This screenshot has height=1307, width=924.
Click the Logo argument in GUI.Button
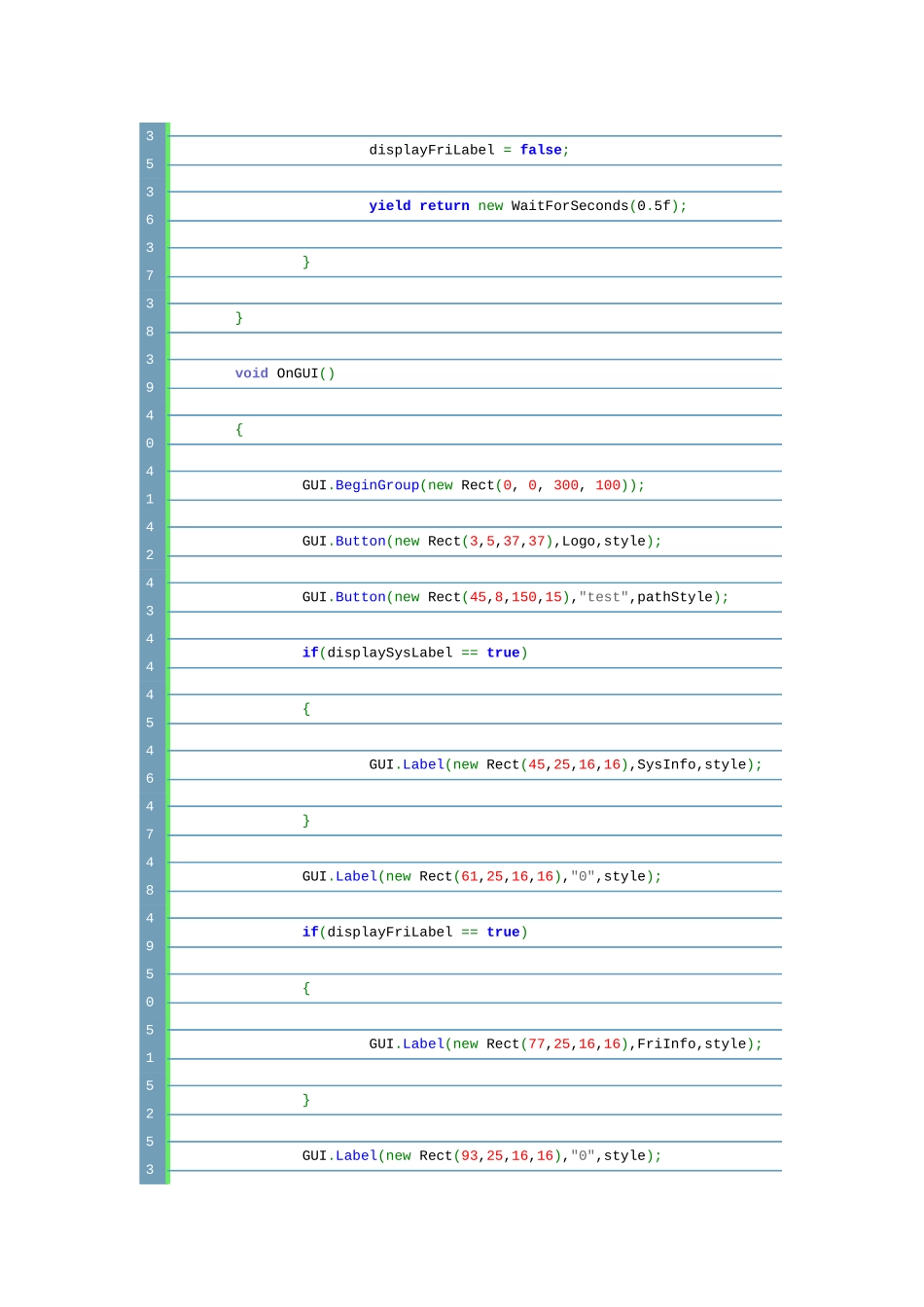click(x=578, y=542)
